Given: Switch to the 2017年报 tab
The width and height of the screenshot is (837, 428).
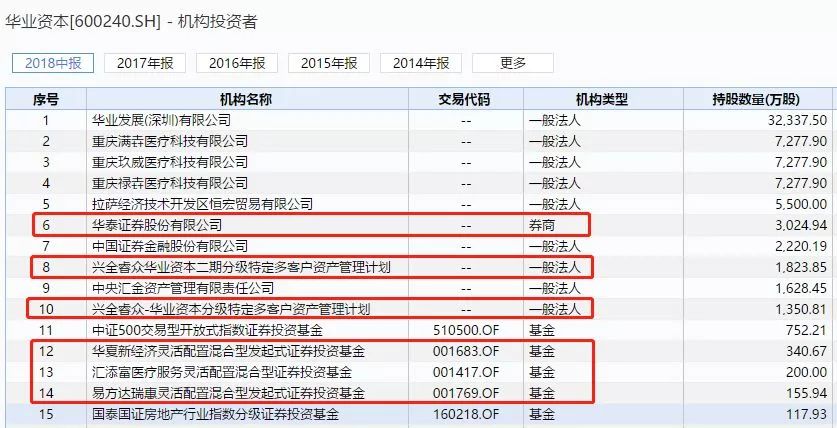Looking at the screenshot, I should click(x=145, y=63).
